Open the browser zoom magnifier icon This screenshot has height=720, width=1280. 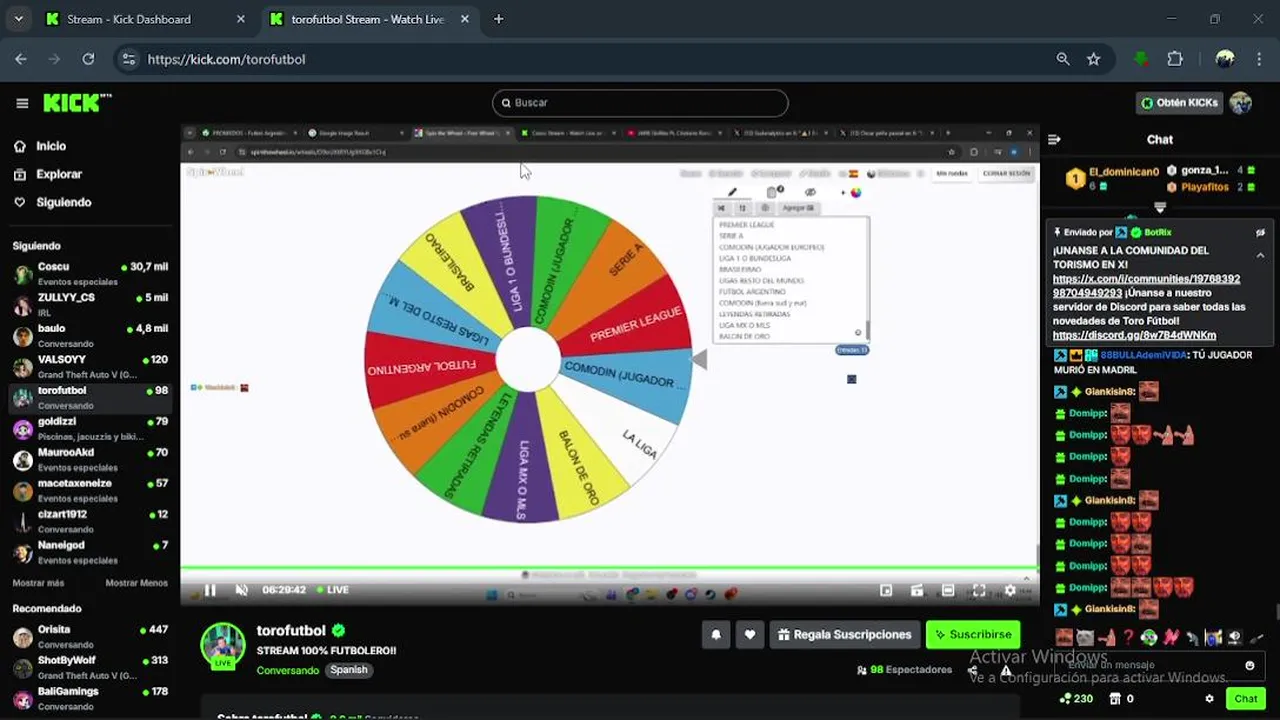click(1062, 59)
